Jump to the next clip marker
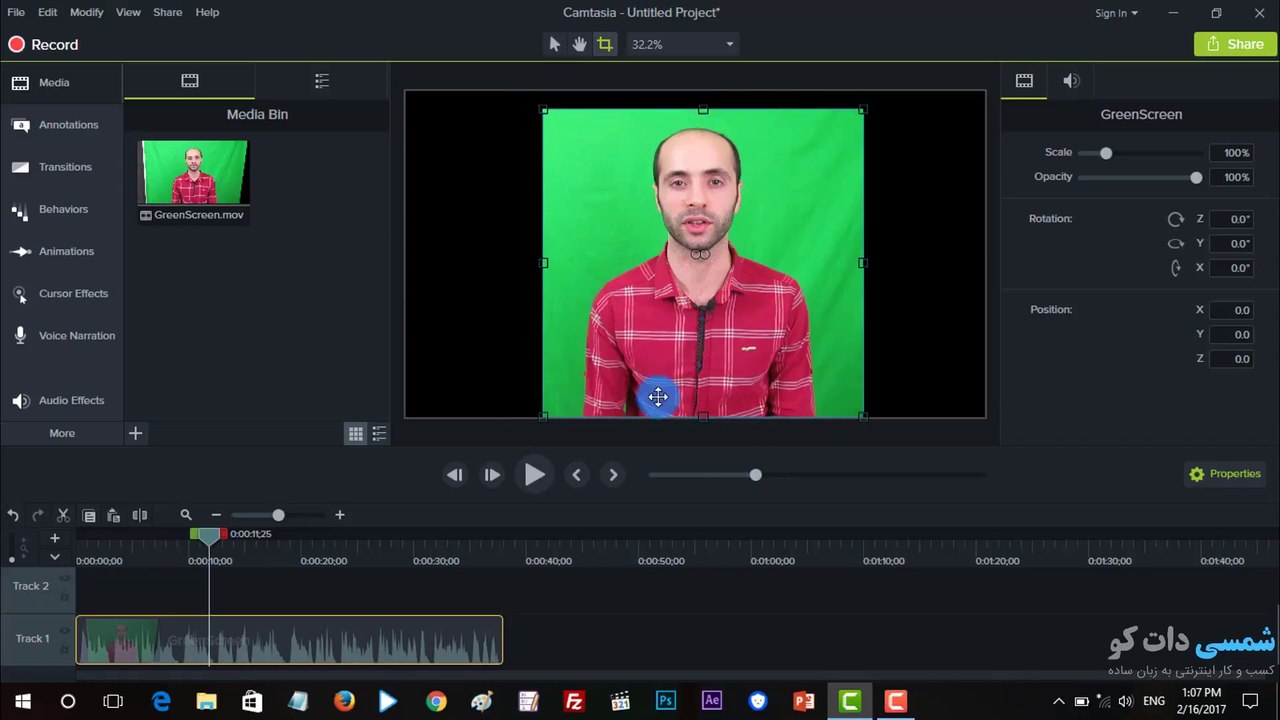Image resolution: width=1280 pixels, height=720 pixels. 613,475
